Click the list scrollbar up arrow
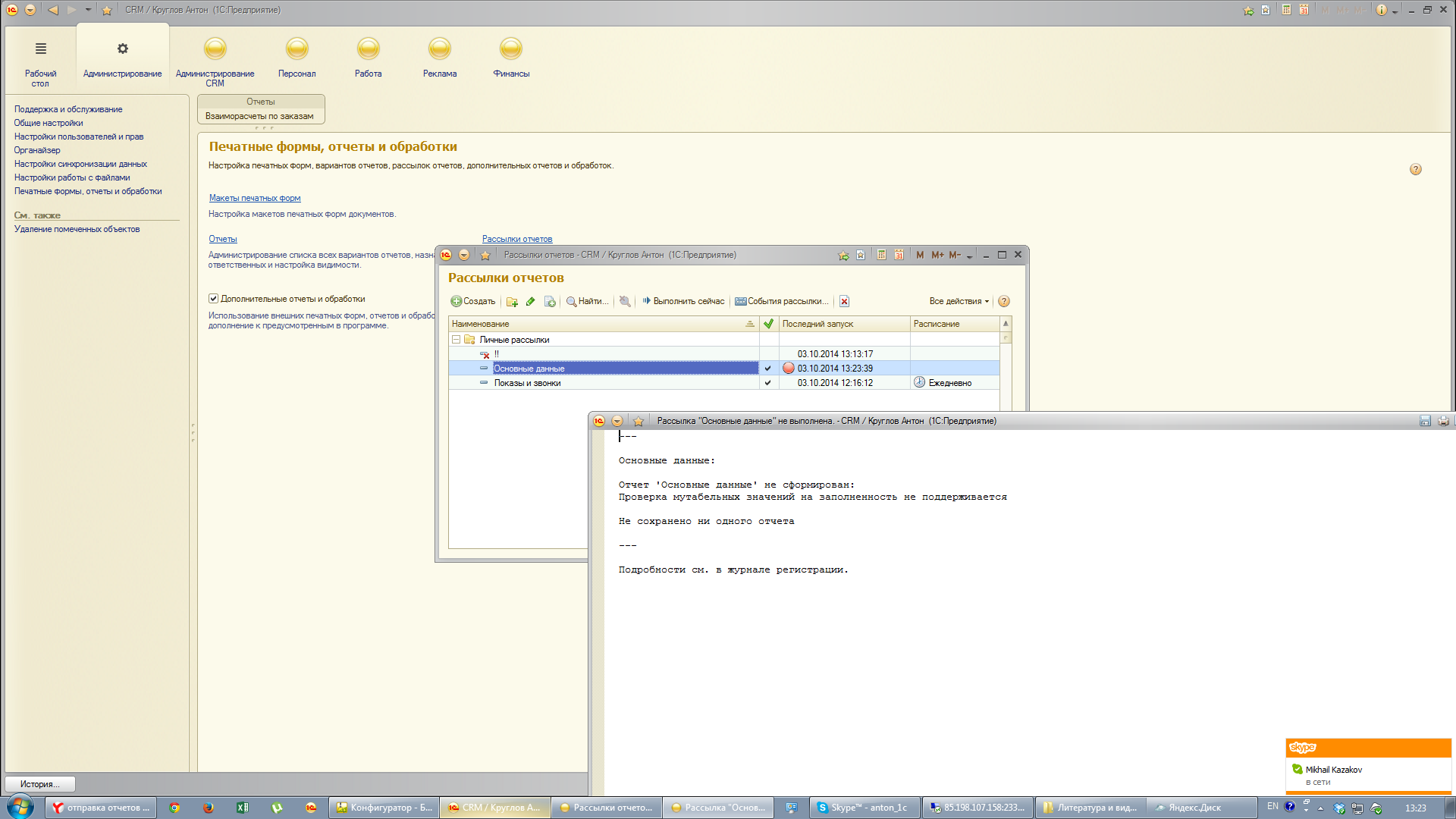1456x819 pixels. coord(1006,324)
